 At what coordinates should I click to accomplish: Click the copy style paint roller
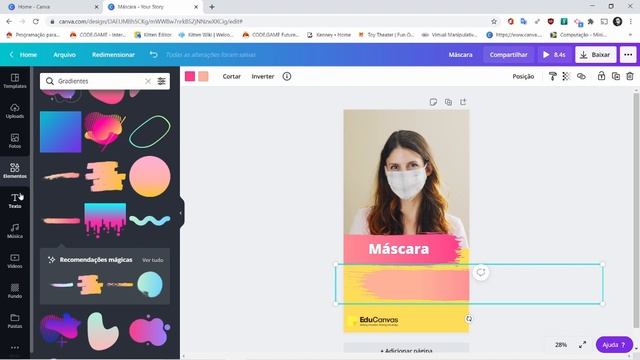pos(552,76)
